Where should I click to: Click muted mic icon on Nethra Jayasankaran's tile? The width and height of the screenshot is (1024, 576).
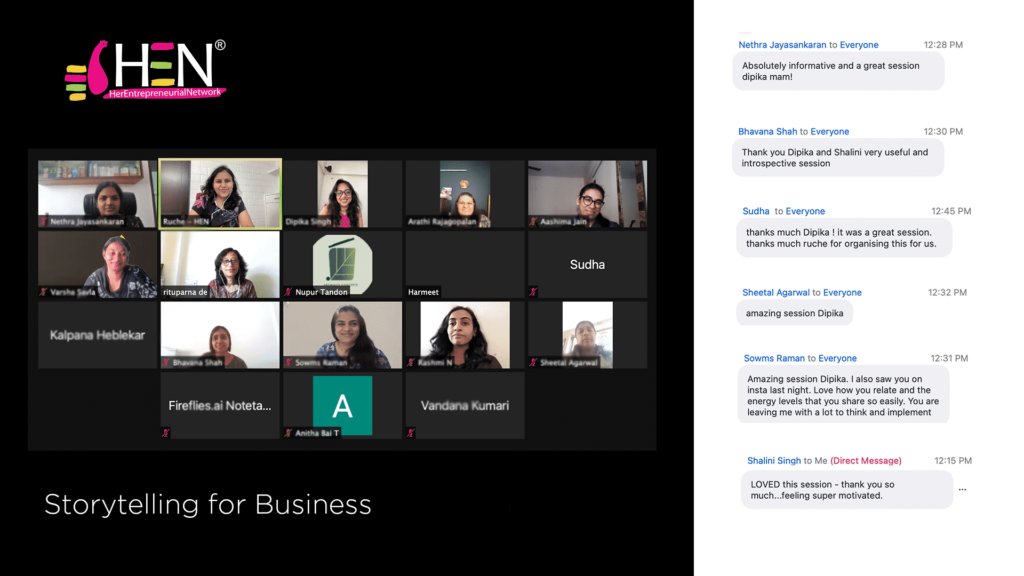[44, 221]
